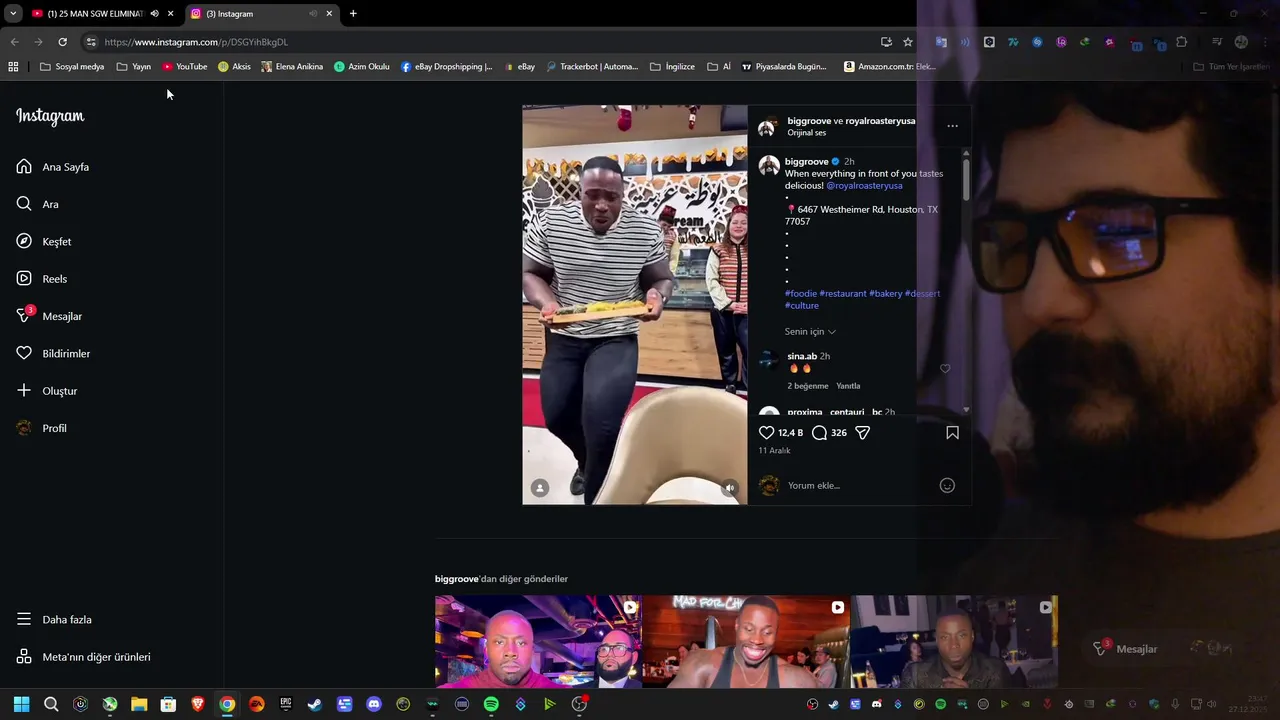Screen dimensions: 1280x720
Task: Open the #bakery hashtag
Action: tap(886, 294)
